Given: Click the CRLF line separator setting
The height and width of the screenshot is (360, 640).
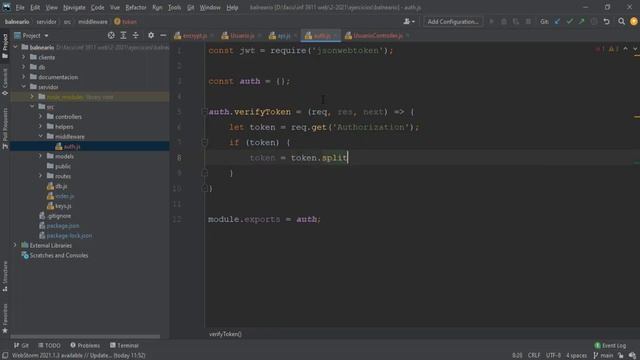Looking at the screenshot, I should (x=534, y=356).
